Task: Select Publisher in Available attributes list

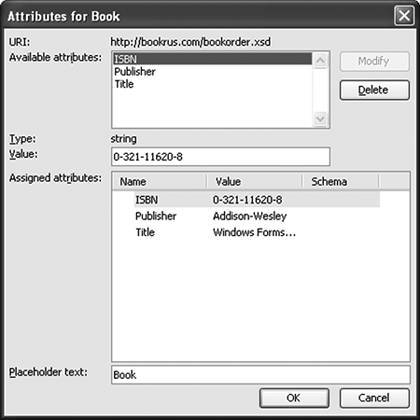Action: (x=212, y=72)
